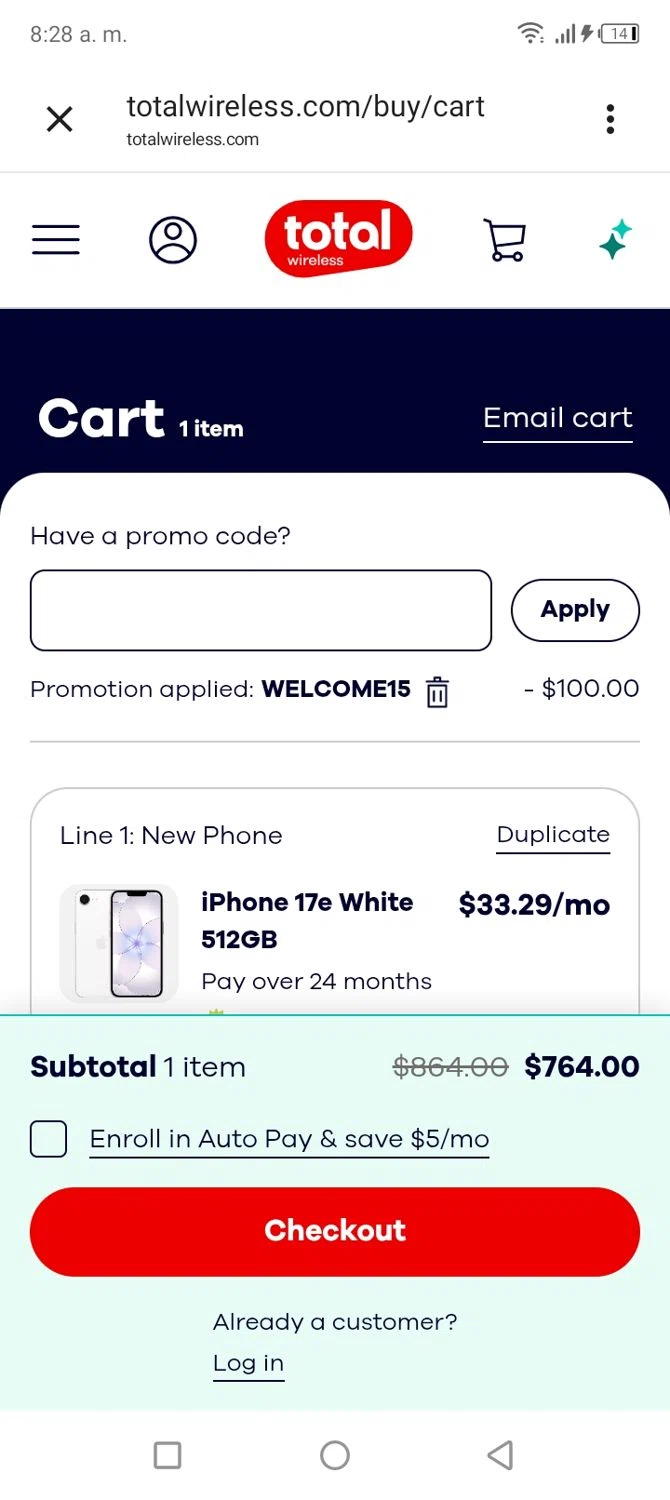Tap the Android back navigation button
Image resolution: width=670 pixels, height=1500 pixels.
coord(501,1455)
